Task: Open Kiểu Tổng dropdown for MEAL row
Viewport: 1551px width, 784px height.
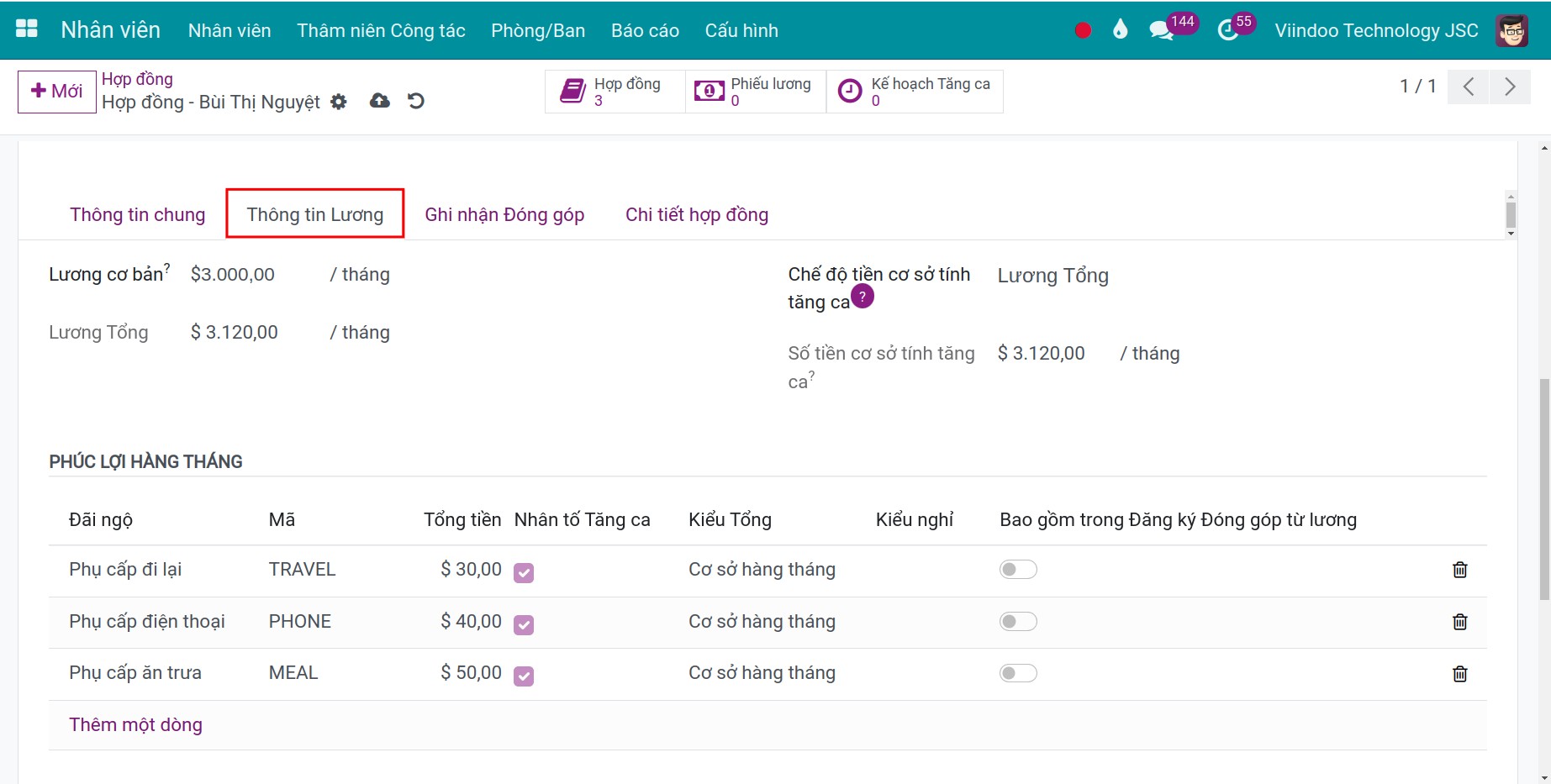Action: pos(762,673)
